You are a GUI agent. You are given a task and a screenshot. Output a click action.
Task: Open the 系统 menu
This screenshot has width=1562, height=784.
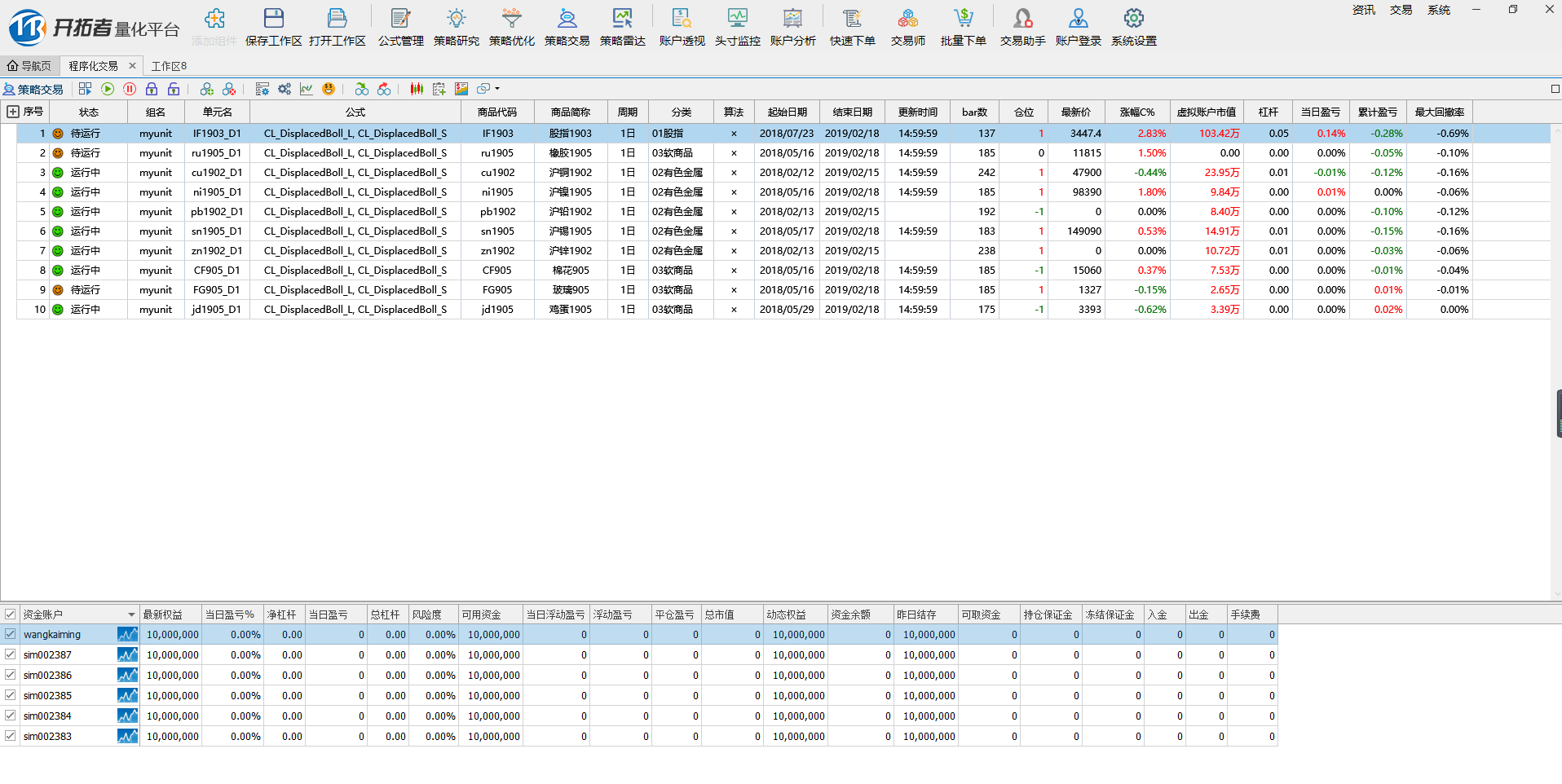tap(1439, 10)
